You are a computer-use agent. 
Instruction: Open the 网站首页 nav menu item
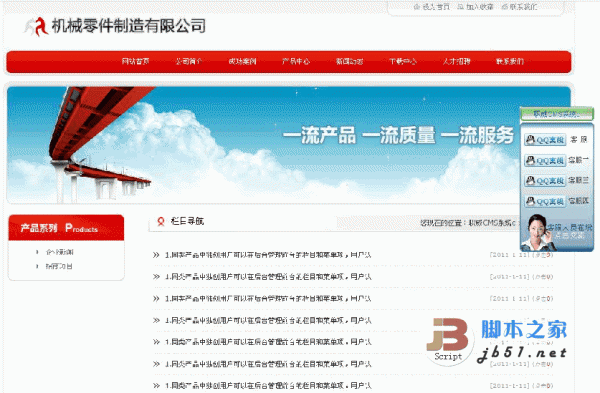135,61
